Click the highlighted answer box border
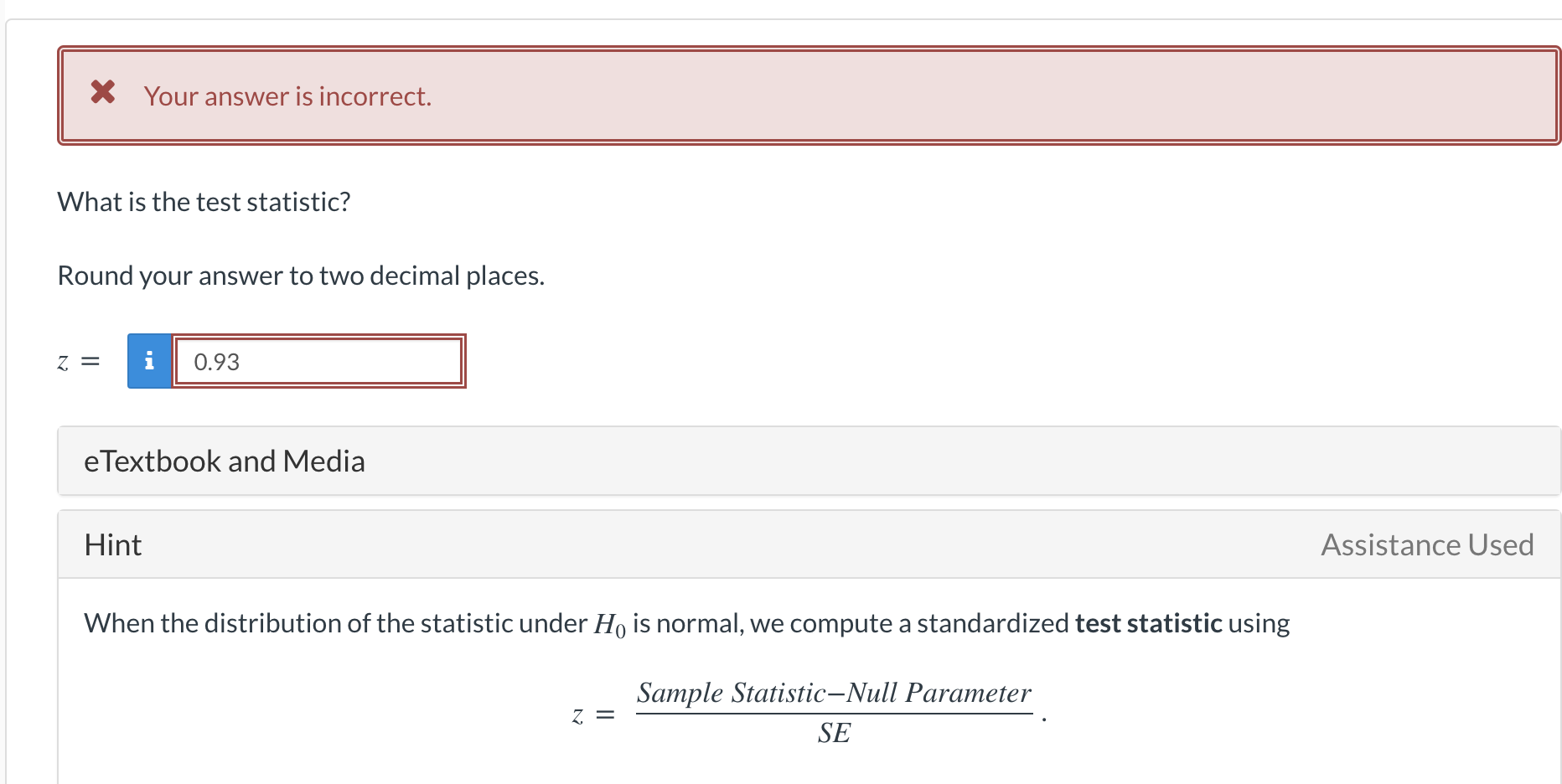 (318, 361)
